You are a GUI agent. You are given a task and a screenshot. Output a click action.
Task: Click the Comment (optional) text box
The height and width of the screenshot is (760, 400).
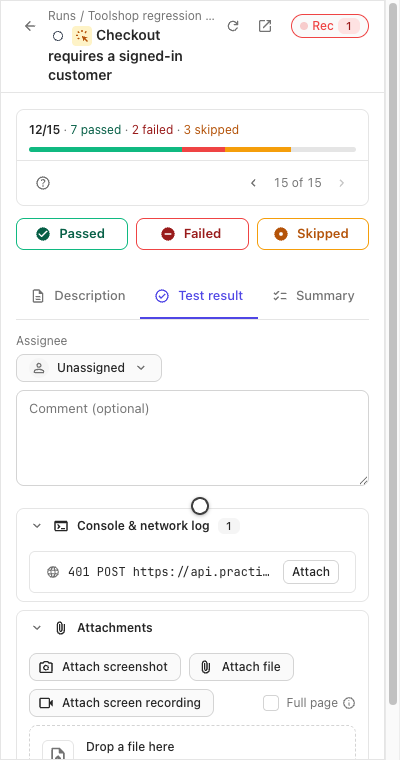tap(192, 438)
